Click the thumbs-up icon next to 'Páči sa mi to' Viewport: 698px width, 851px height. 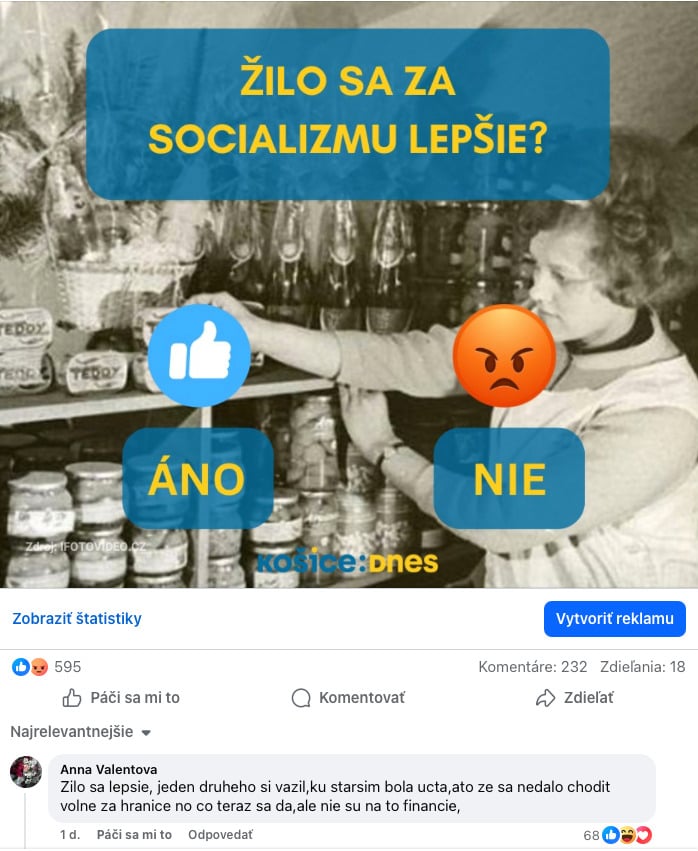coord(72,697)
